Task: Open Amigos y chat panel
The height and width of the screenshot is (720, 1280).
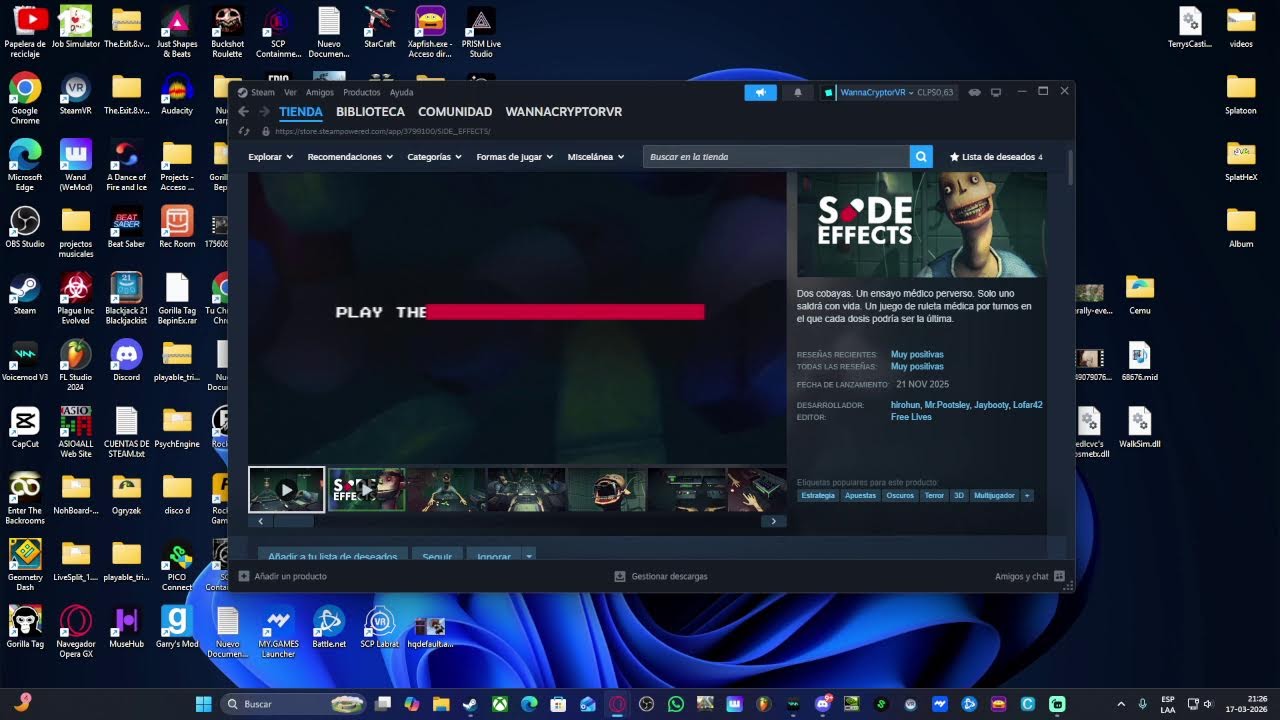Action: click(1029, 576)
